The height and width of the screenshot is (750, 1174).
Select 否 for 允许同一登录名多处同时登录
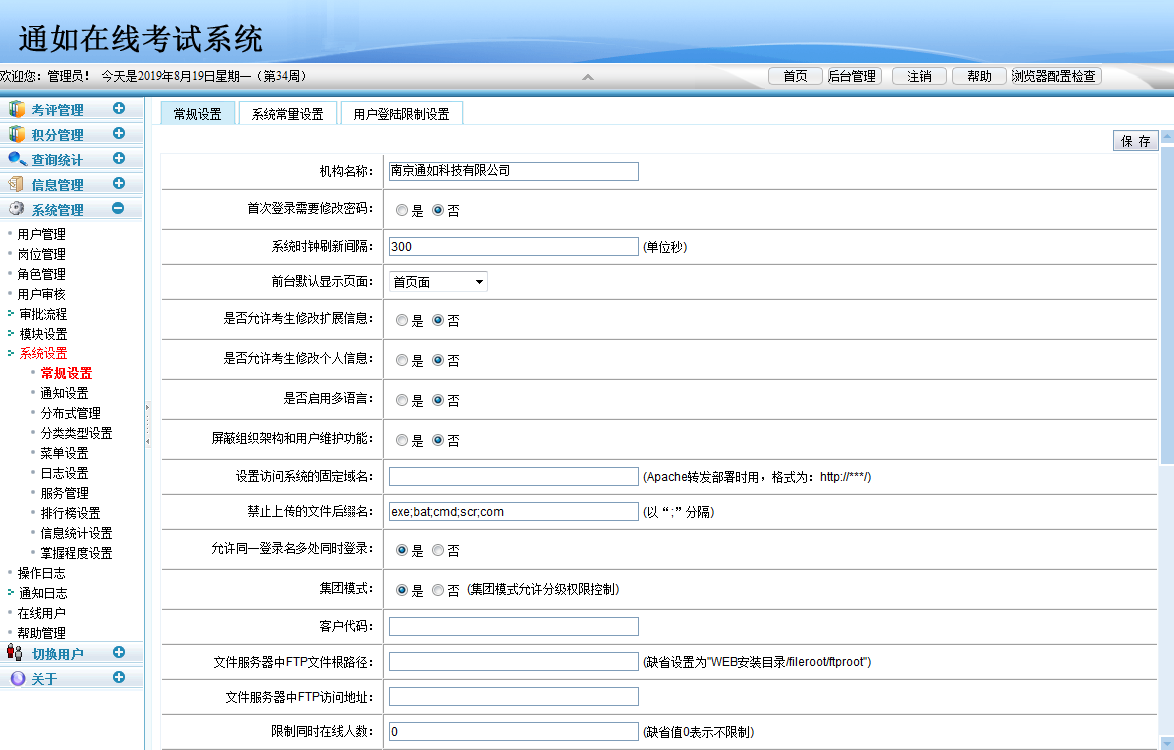(x=438, y=550)
